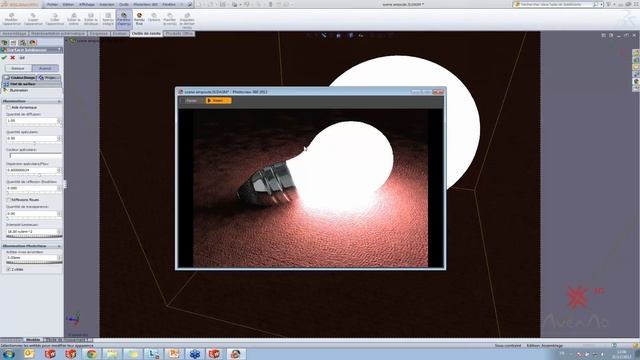Click Rappeler le dernier rendu icon
The image size is (640, 360).
click(187, 20)
